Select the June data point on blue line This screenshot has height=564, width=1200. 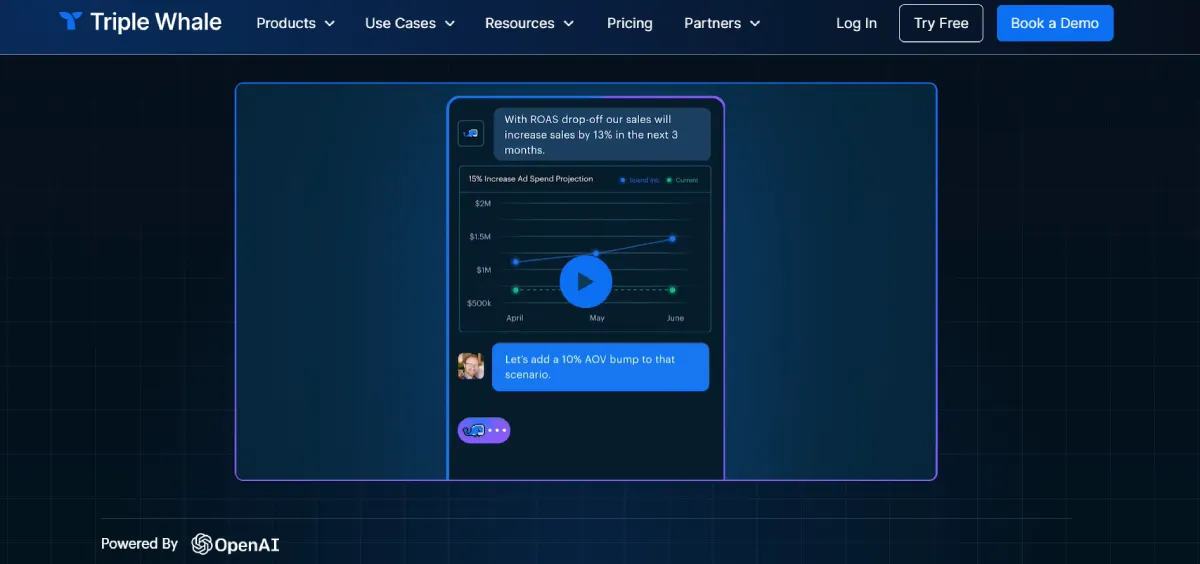pos(672,238)
